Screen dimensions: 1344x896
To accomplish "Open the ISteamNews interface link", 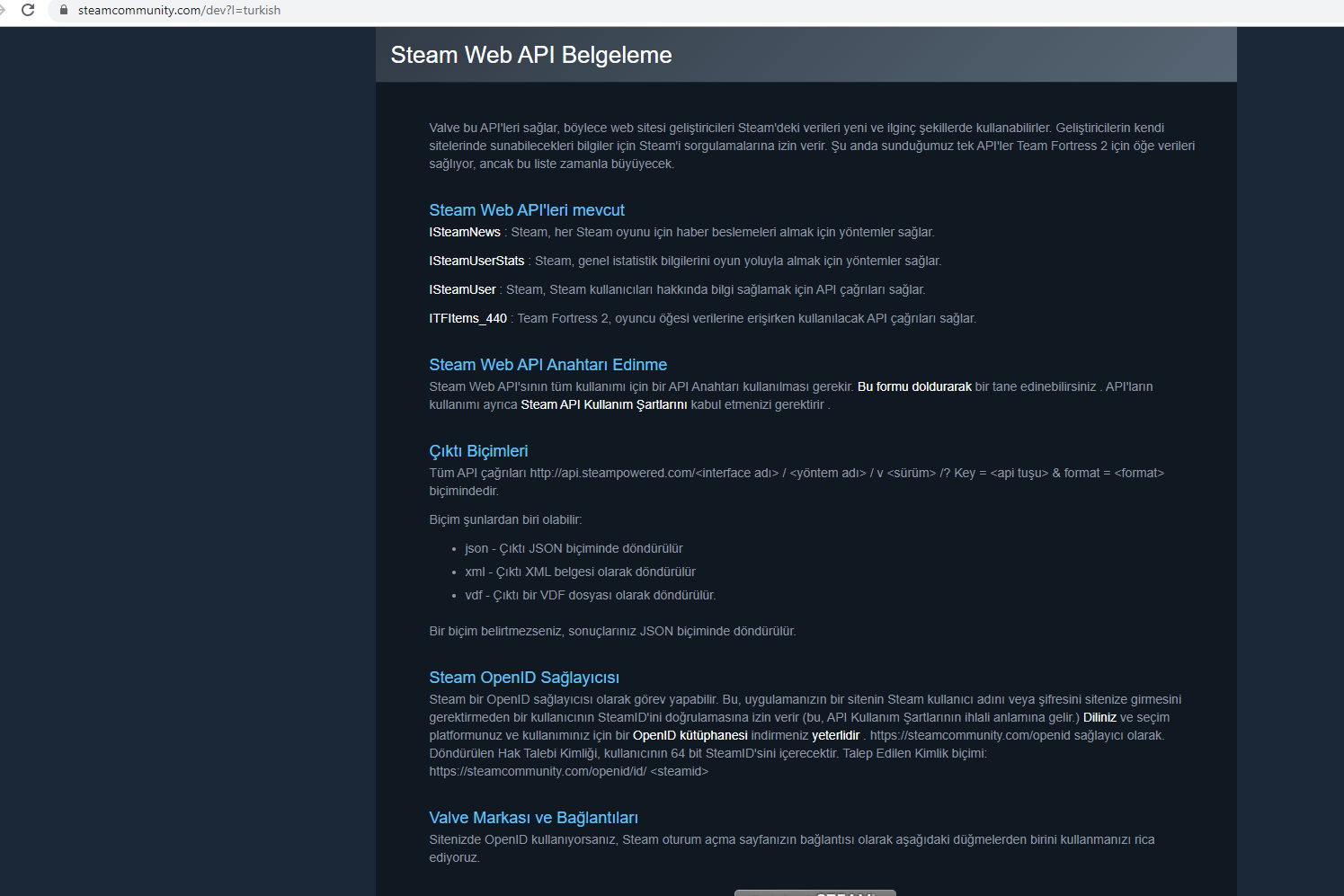I will pos(465,232).
